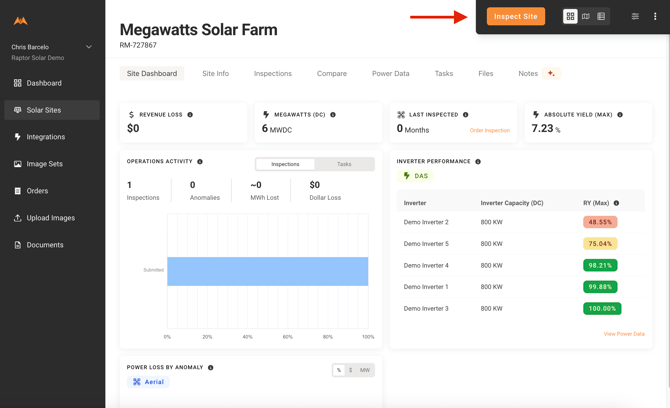Screen dimensions: 670x408
Task: Click the Absolute Yield (Max) info icon
Action: (620, 114)
